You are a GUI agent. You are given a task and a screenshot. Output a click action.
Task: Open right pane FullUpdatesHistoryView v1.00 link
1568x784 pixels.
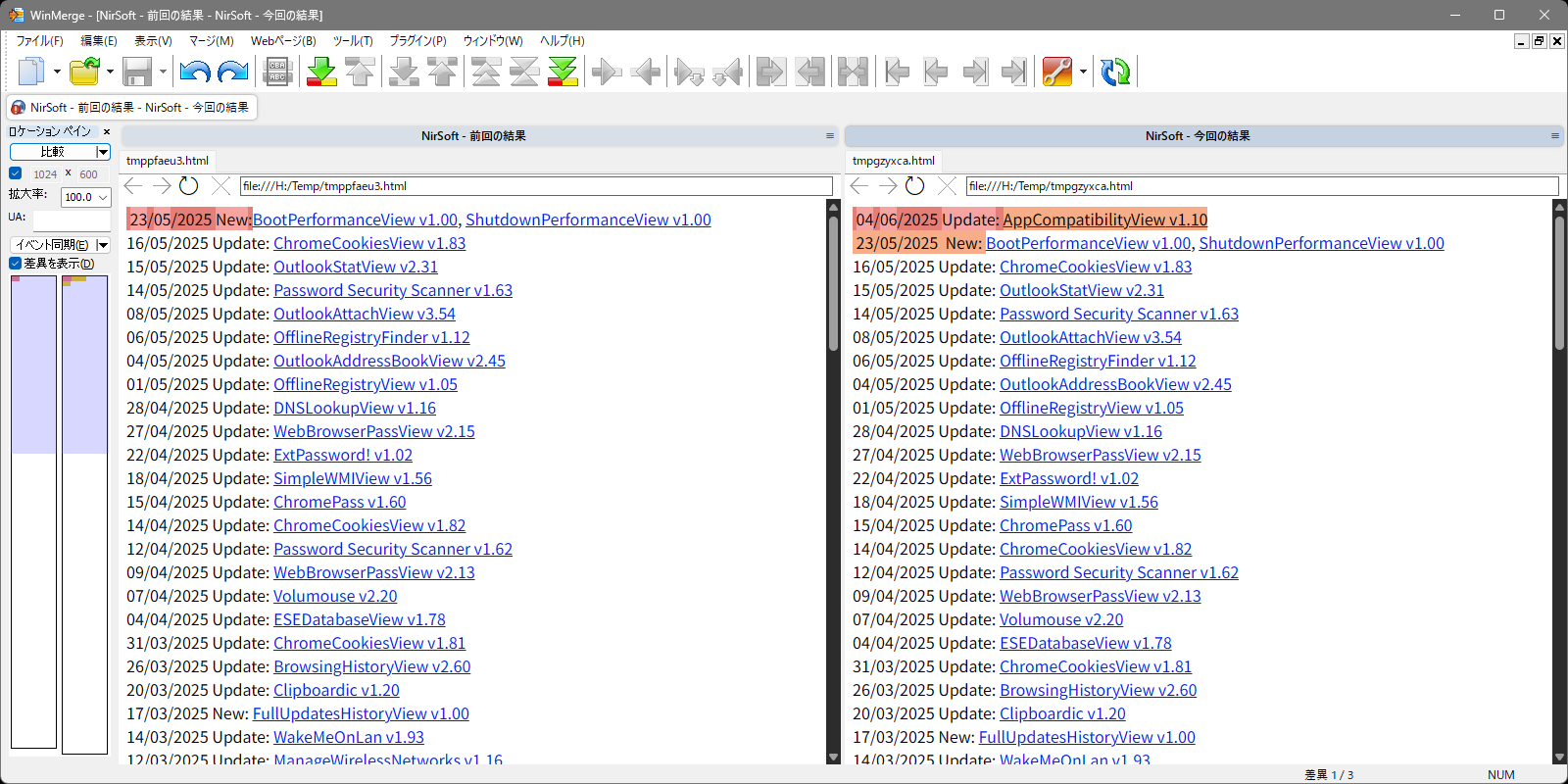tap(1087, 737)
